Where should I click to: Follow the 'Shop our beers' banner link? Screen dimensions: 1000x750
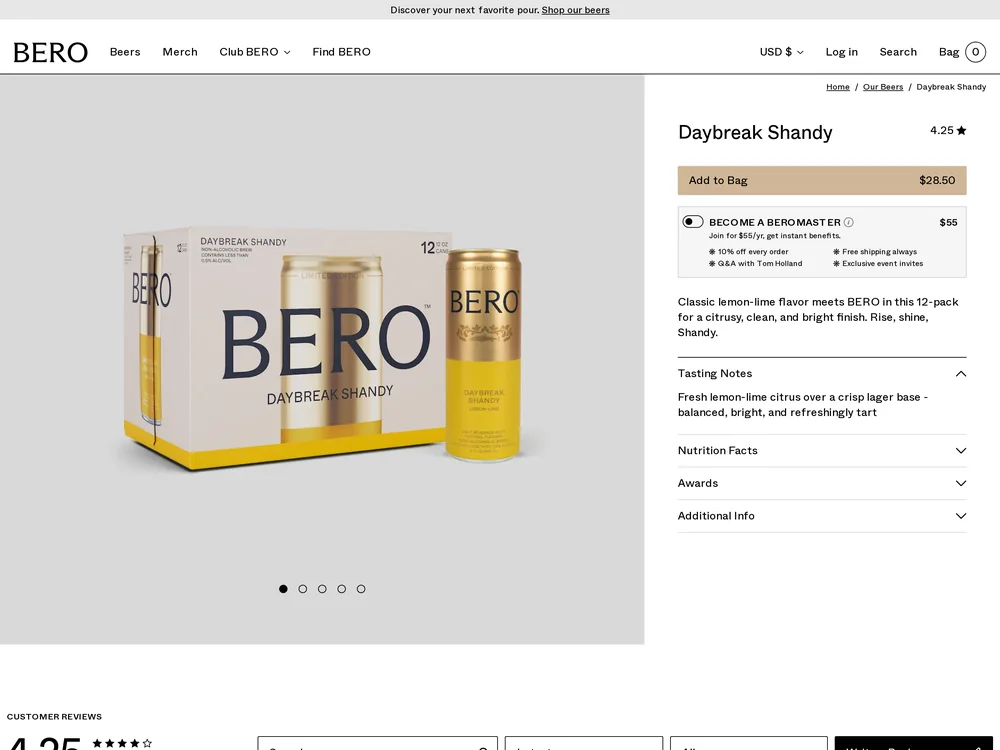575,10
